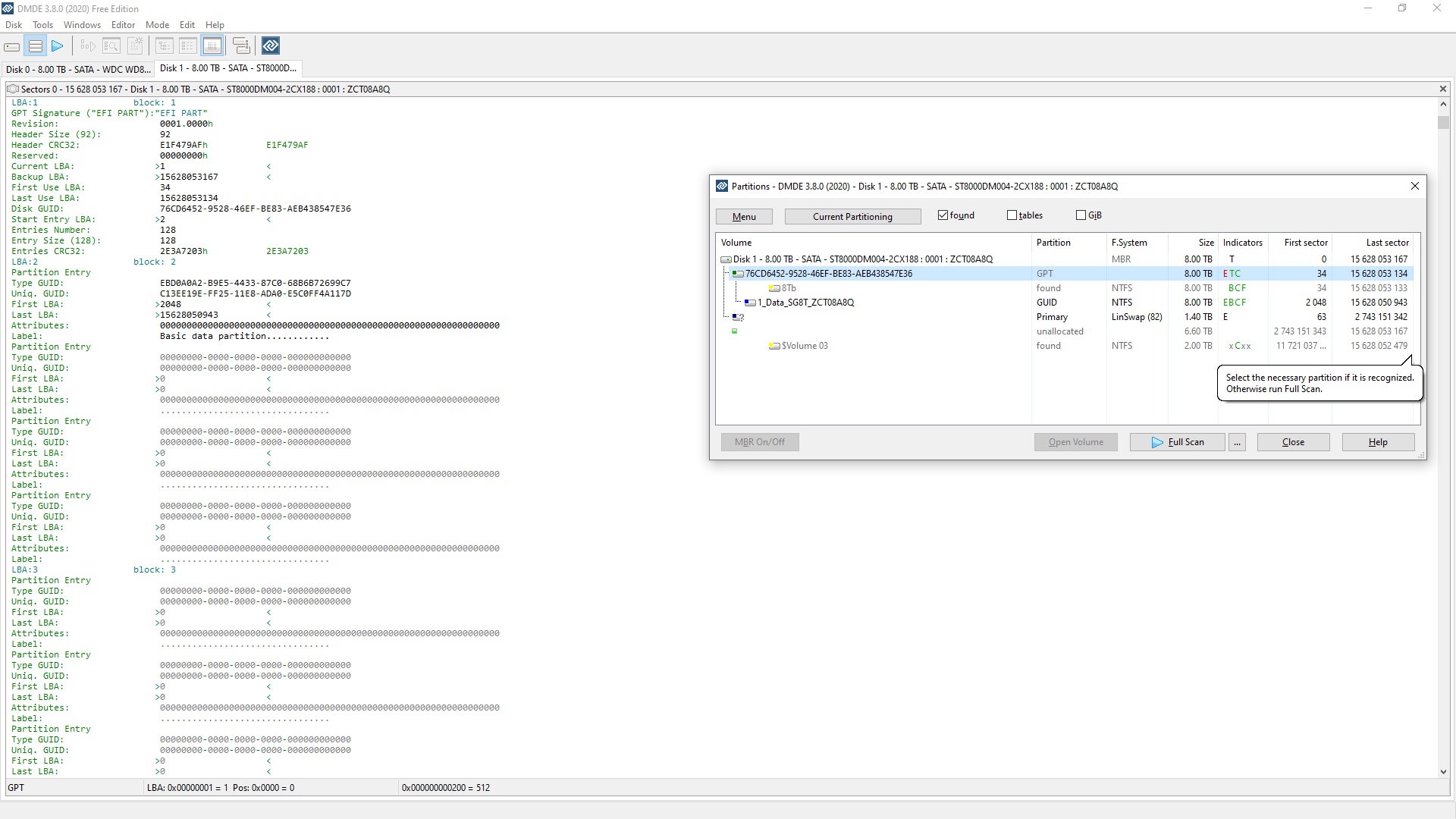Click the Select Drive toolbar icon
Viewport: 1456px width, 819px height.
(12, 46)
